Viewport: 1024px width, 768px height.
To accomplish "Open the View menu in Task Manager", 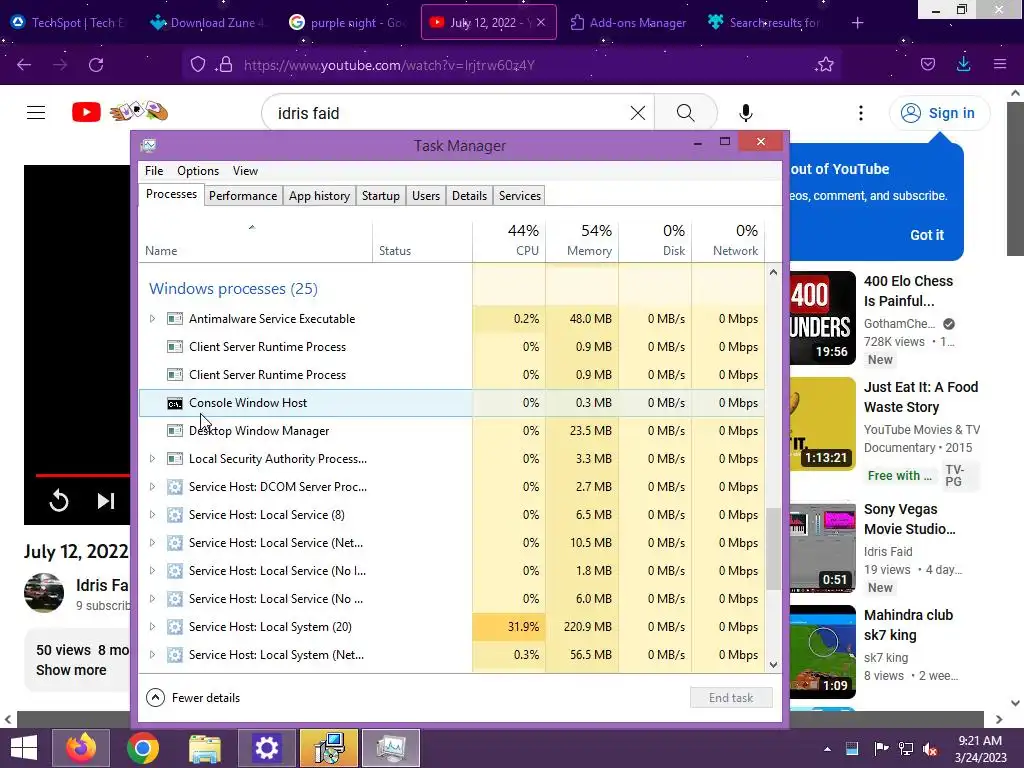I will [245, 171].
